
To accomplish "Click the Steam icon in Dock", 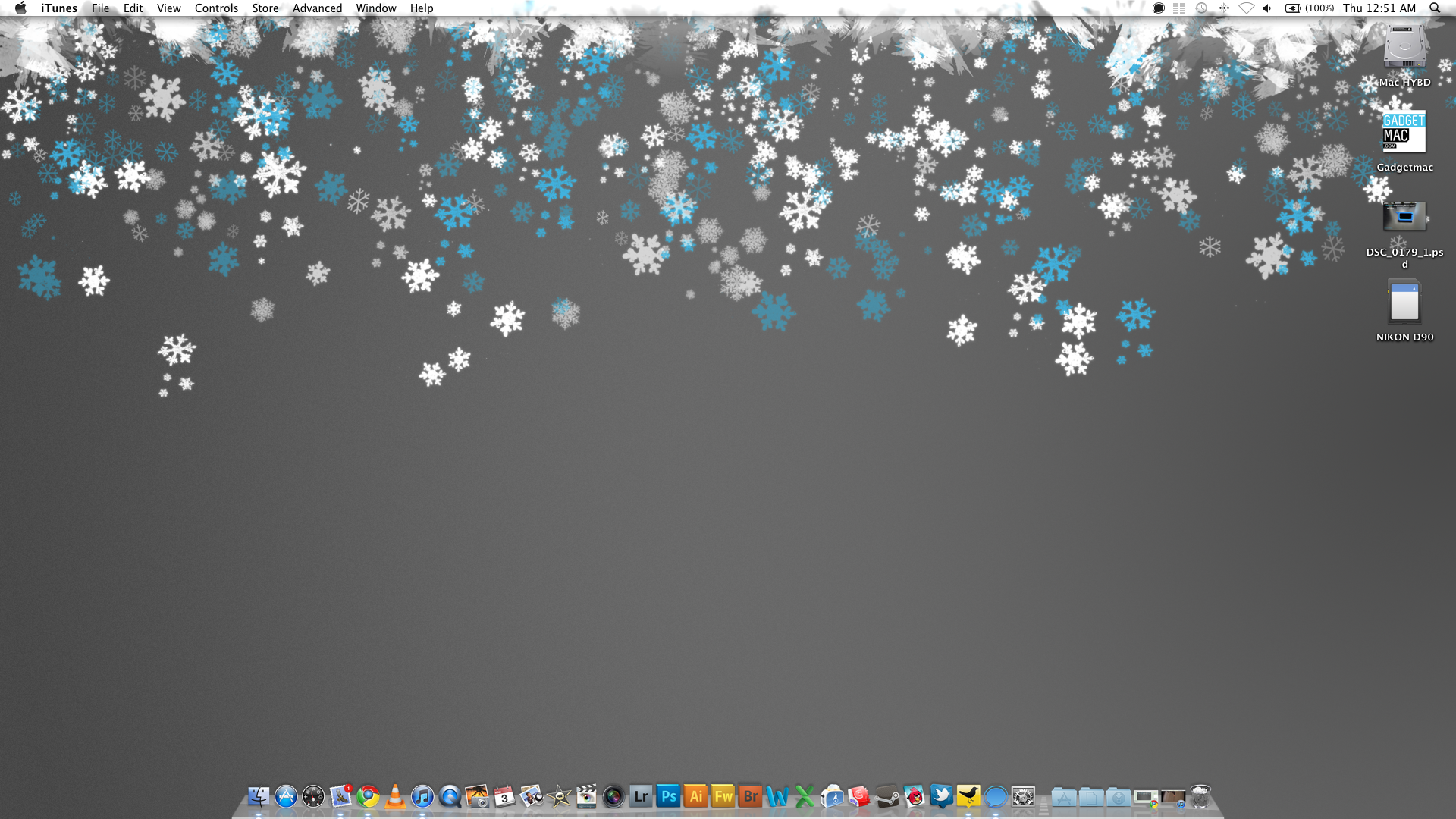I will tap(886, 797).
